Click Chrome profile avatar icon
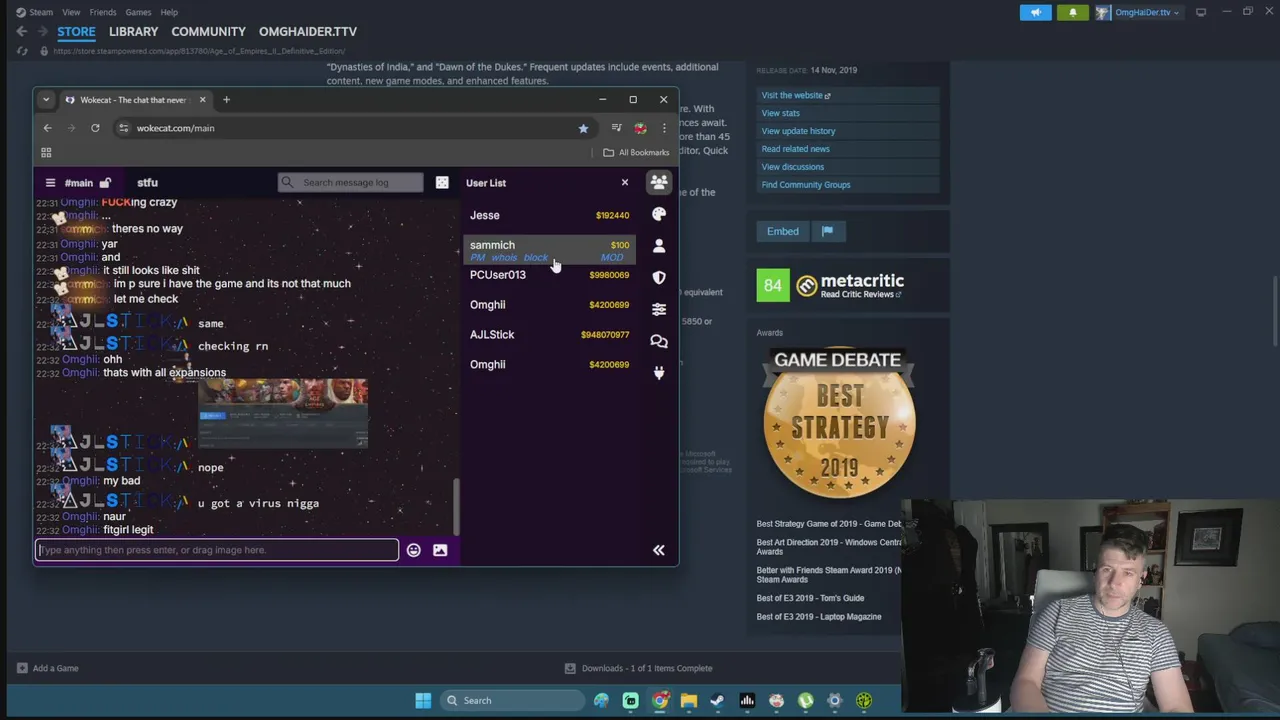 pos(640,128)
